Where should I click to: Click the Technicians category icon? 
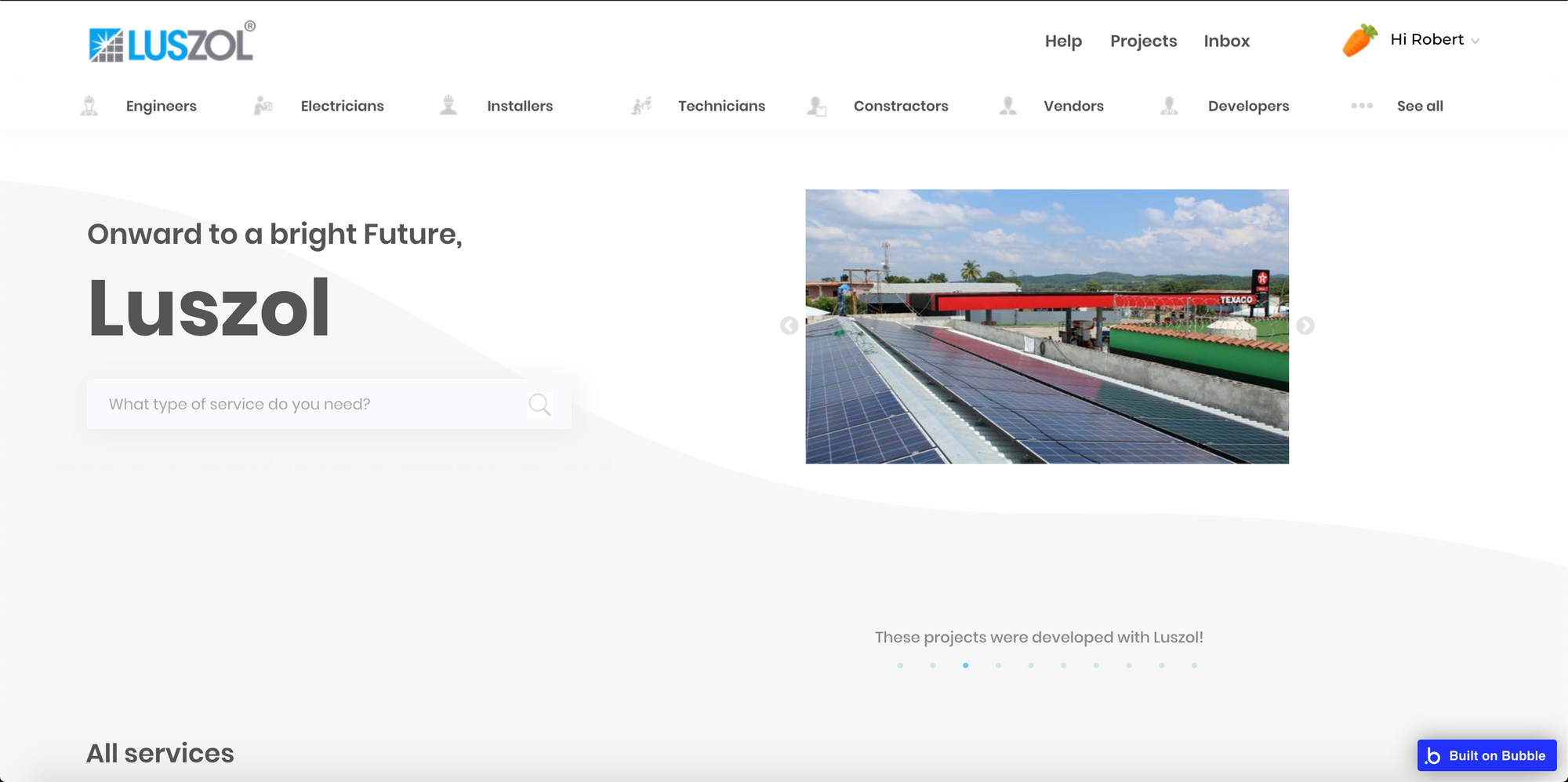click(x=642, y=106)
